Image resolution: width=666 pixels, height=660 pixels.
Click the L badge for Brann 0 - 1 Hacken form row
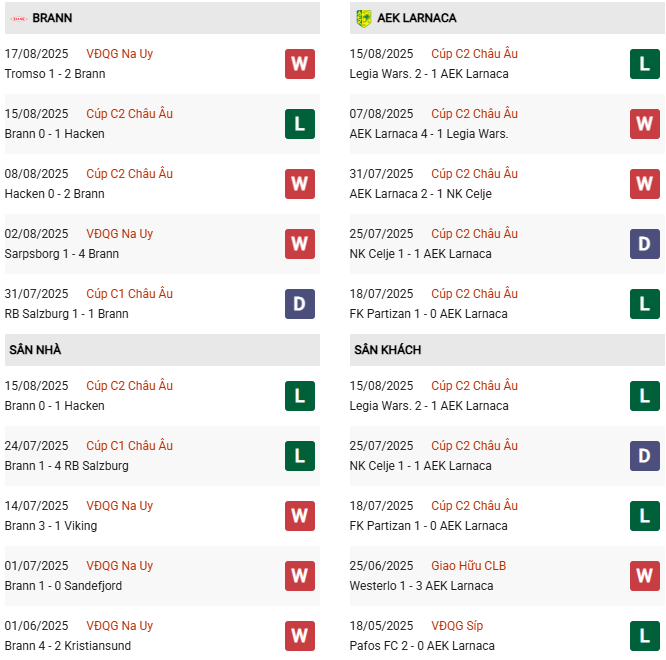299,124
